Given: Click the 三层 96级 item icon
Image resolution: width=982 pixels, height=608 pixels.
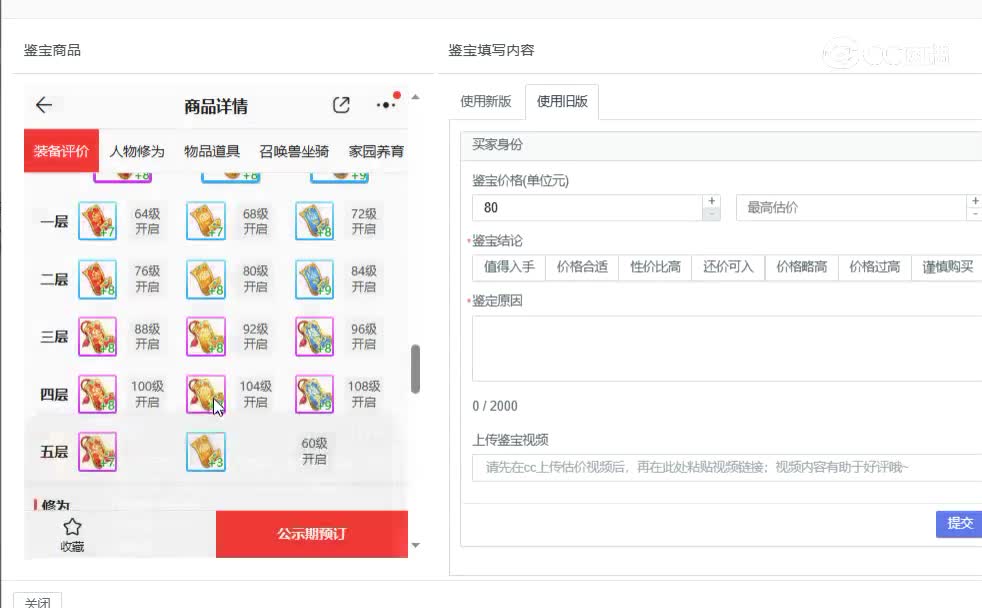Looking at the screenshot, I should point(314,336).
